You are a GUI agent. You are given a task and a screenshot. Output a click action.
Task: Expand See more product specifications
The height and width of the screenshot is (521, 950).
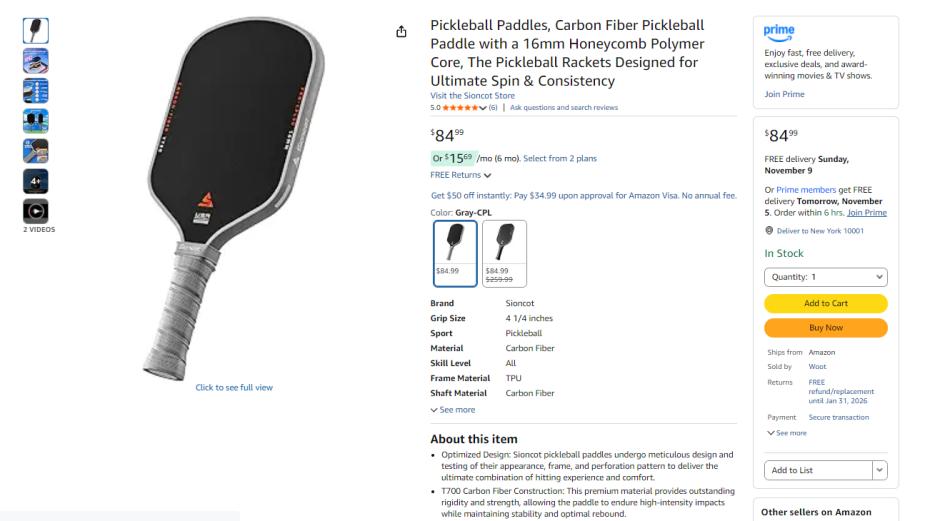453,410
